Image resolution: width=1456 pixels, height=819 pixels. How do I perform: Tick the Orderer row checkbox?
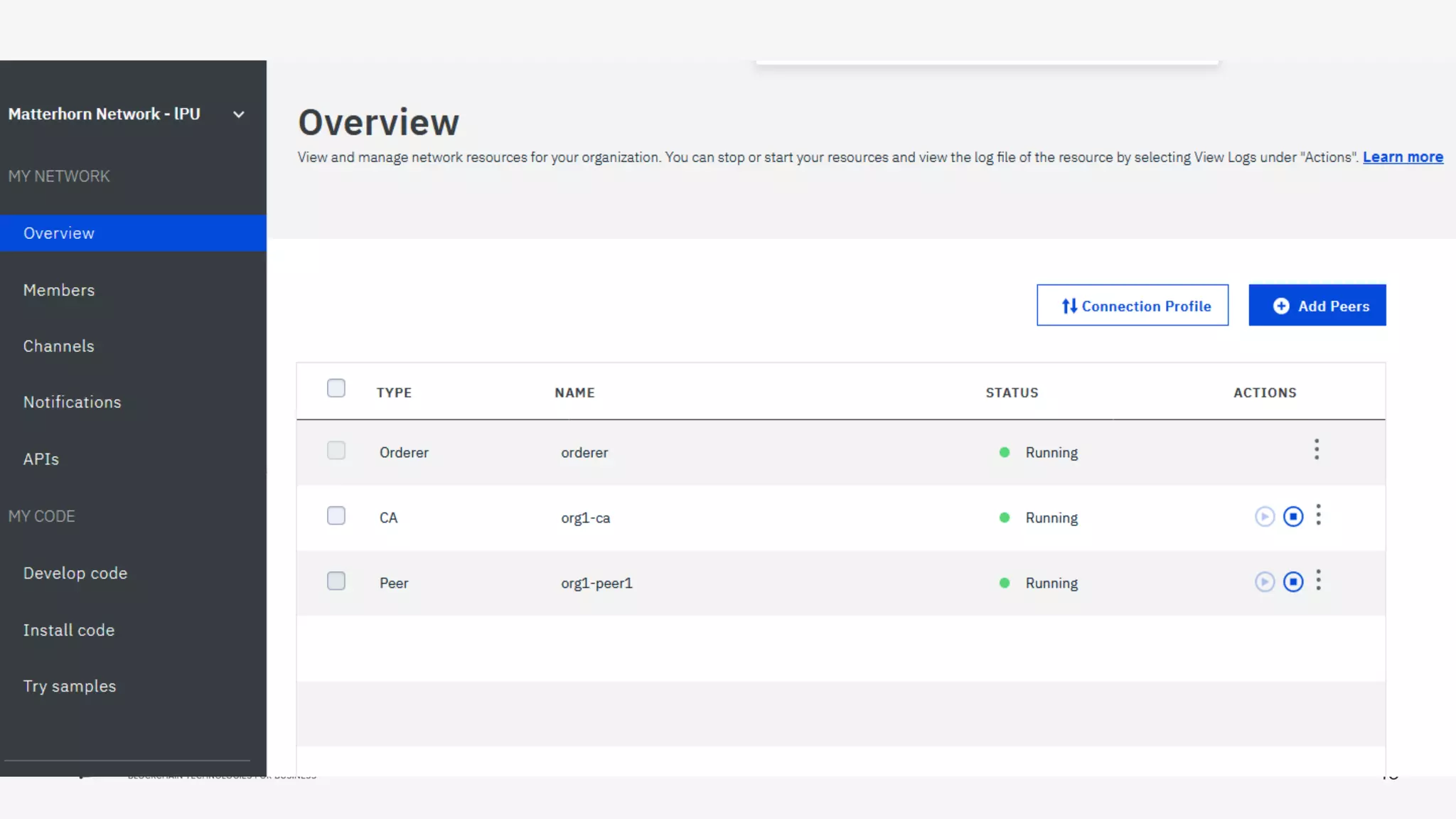pyautogui.click(x=336, y=451)
